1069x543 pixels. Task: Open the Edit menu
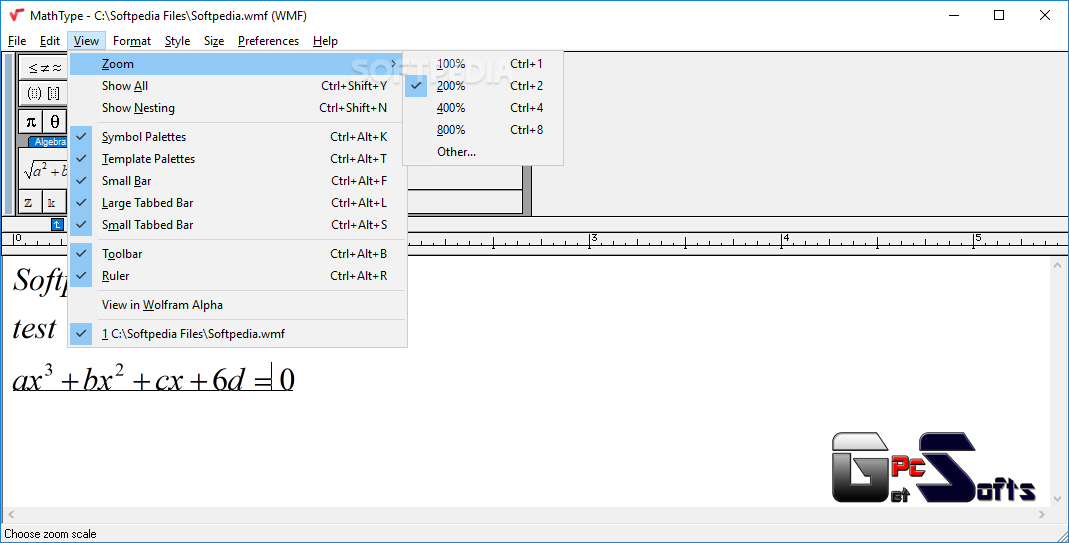50,41
